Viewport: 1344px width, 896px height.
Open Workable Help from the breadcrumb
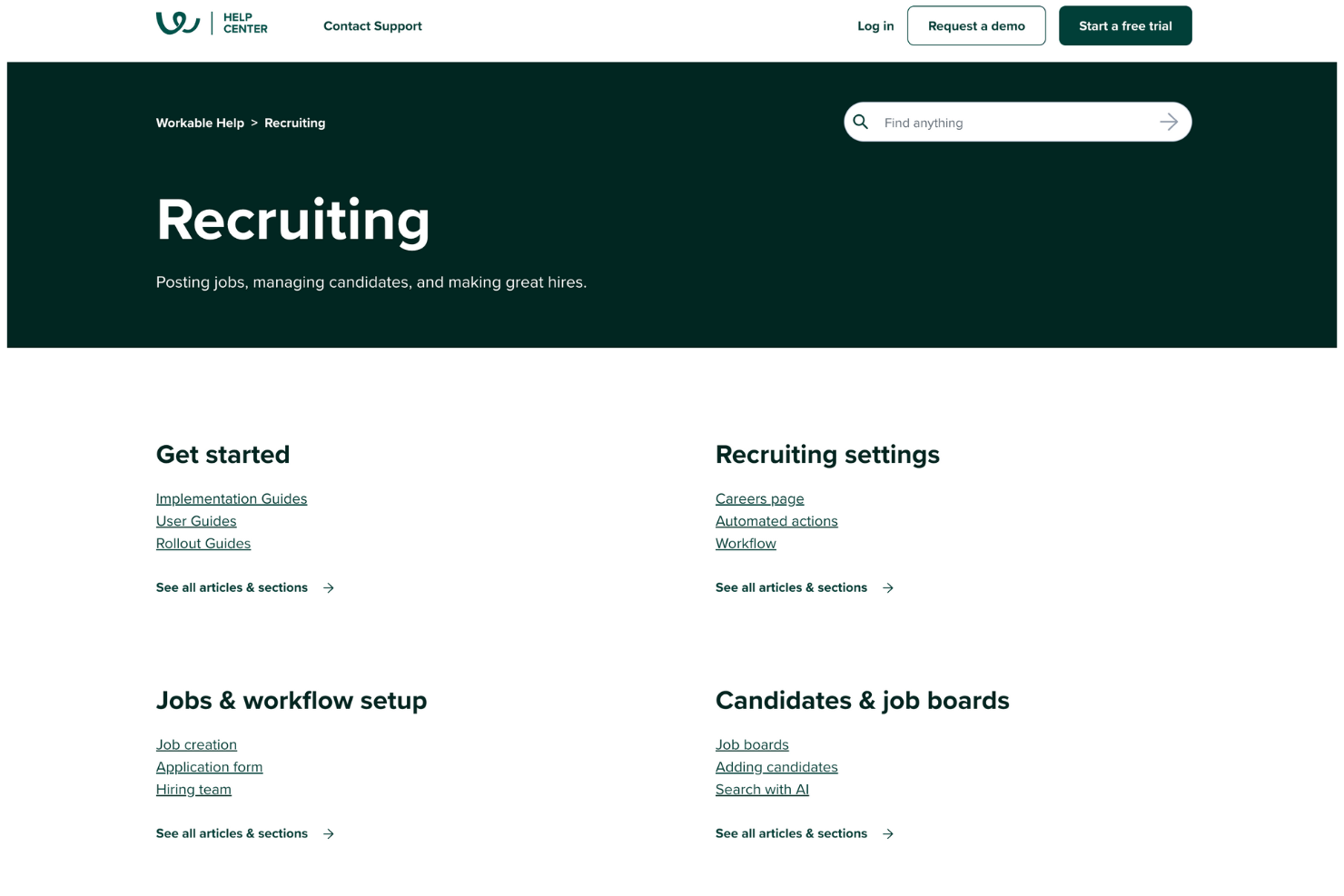200,123
